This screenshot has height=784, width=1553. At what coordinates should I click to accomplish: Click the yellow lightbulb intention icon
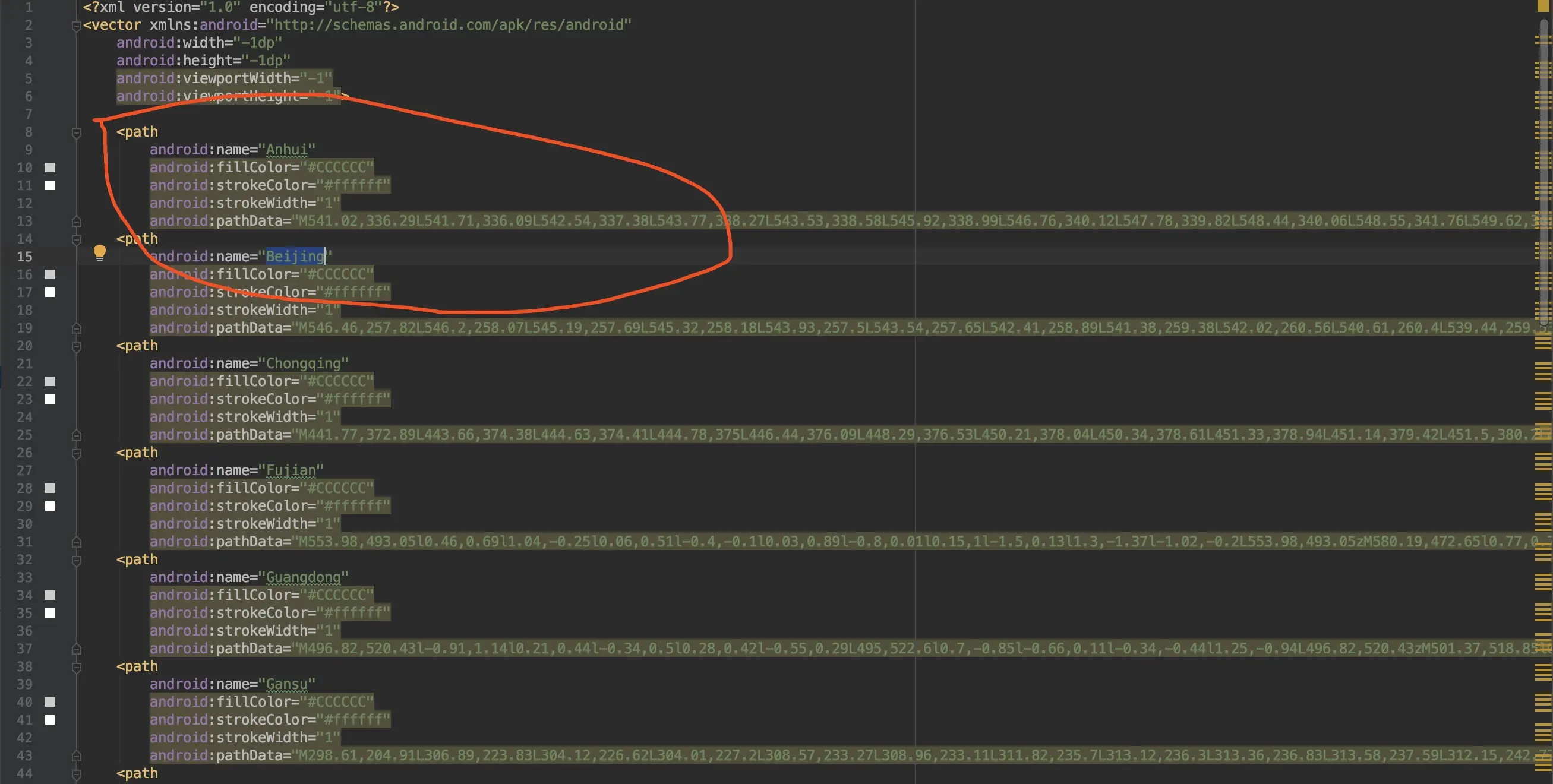99,252
